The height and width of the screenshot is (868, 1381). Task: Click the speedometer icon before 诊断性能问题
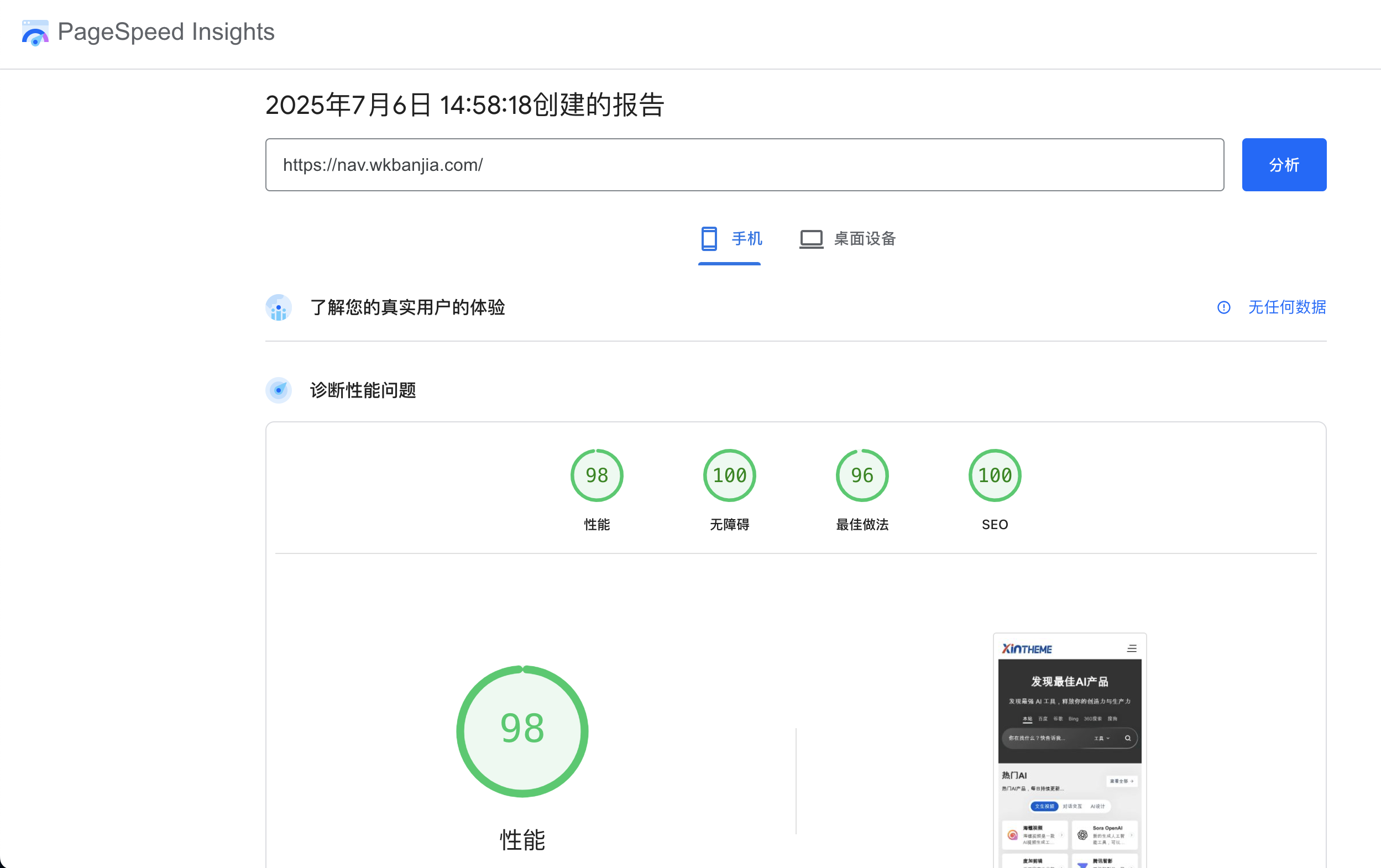coord(279,390)
